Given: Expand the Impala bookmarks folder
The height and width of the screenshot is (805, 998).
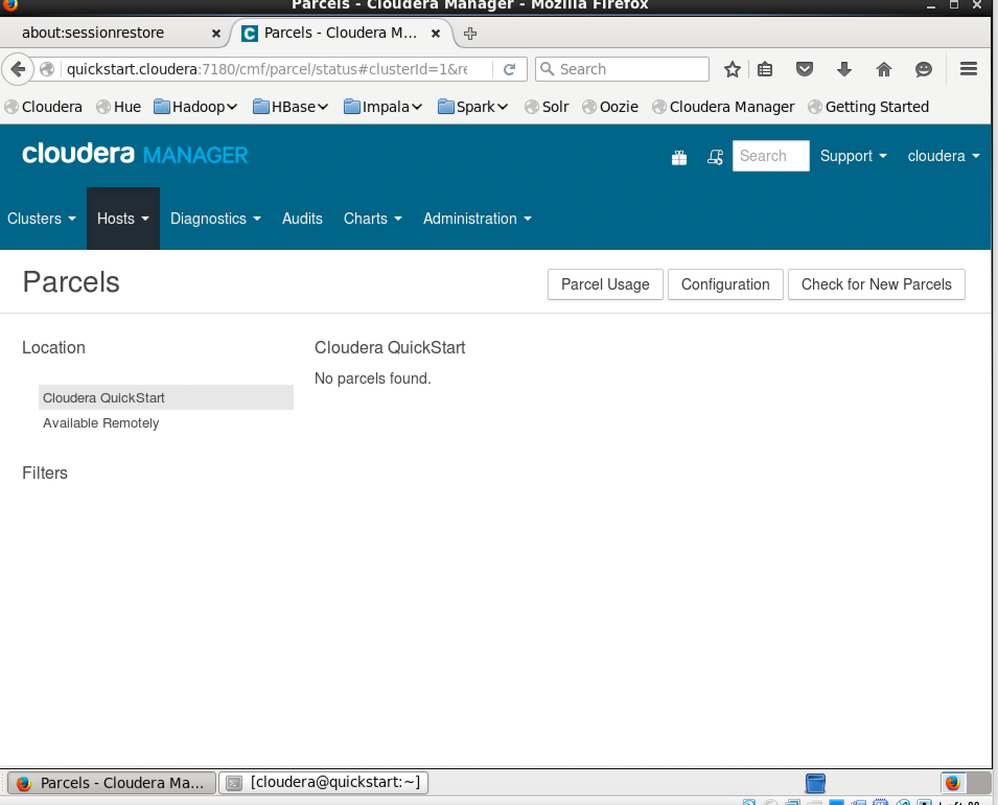Looking at the screenshot, I should point(383,107).
